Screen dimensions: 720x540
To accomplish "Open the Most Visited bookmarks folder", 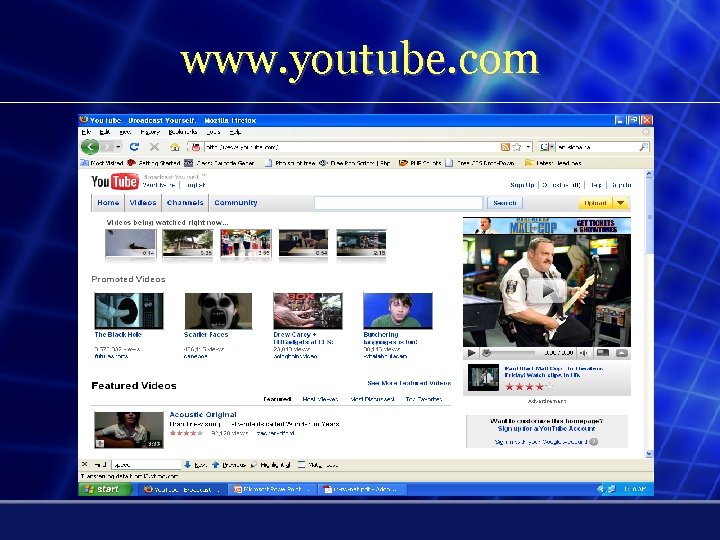I will (102, 163).
